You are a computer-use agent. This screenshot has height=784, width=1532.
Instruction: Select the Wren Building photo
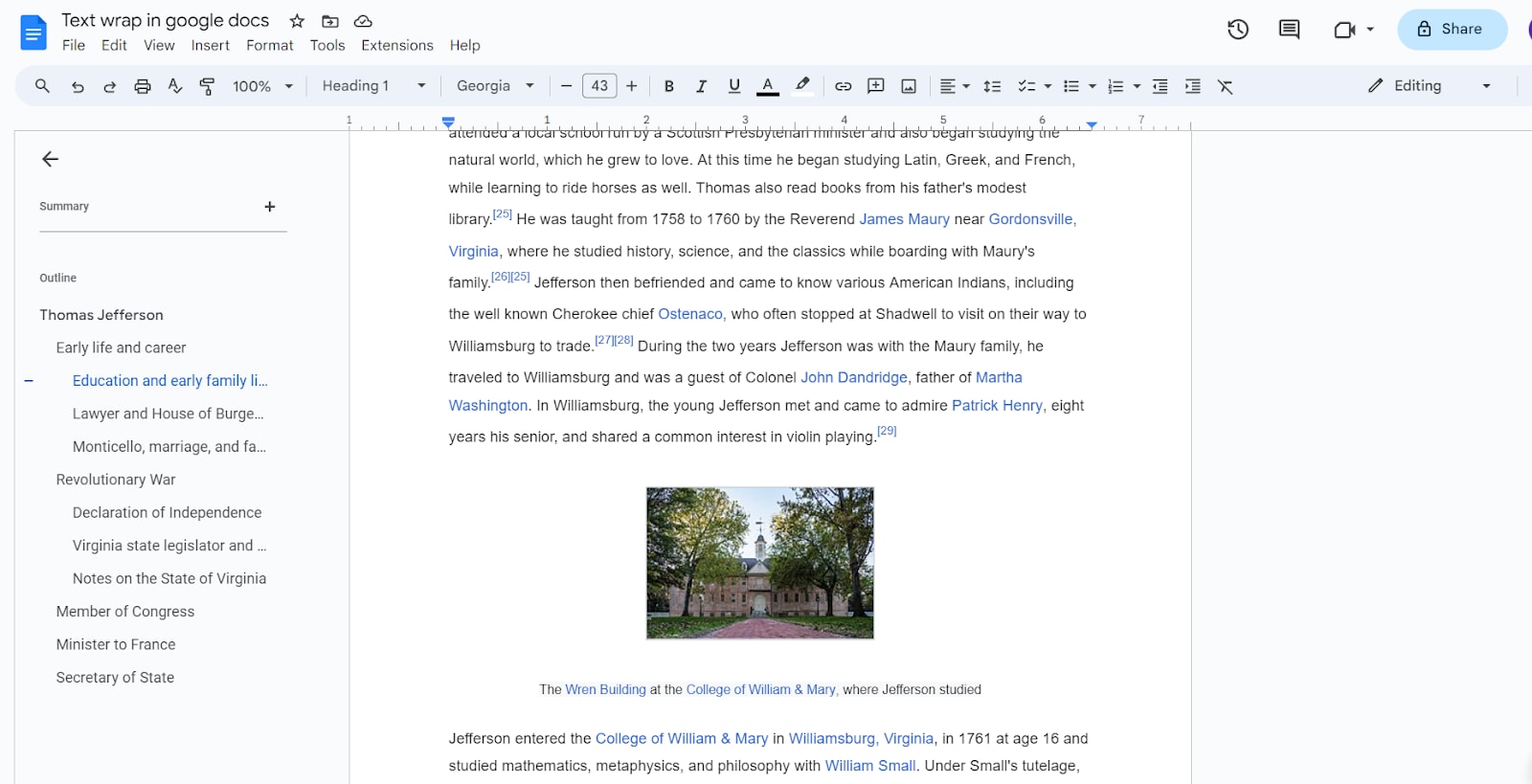(x=760, y=563)
